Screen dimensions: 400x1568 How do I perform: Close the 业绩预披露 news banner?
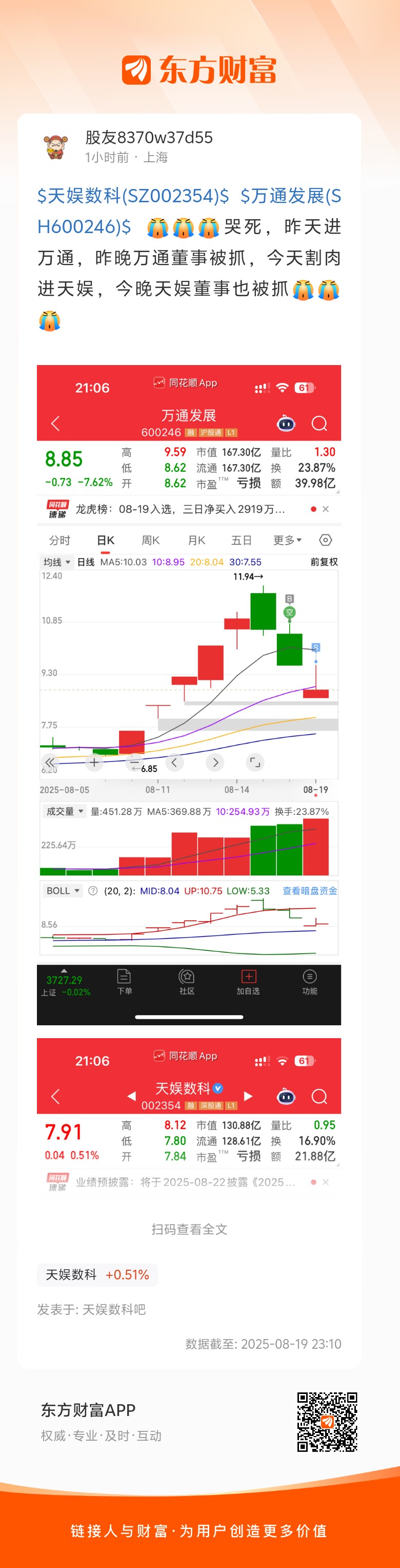pos(325,1181)
